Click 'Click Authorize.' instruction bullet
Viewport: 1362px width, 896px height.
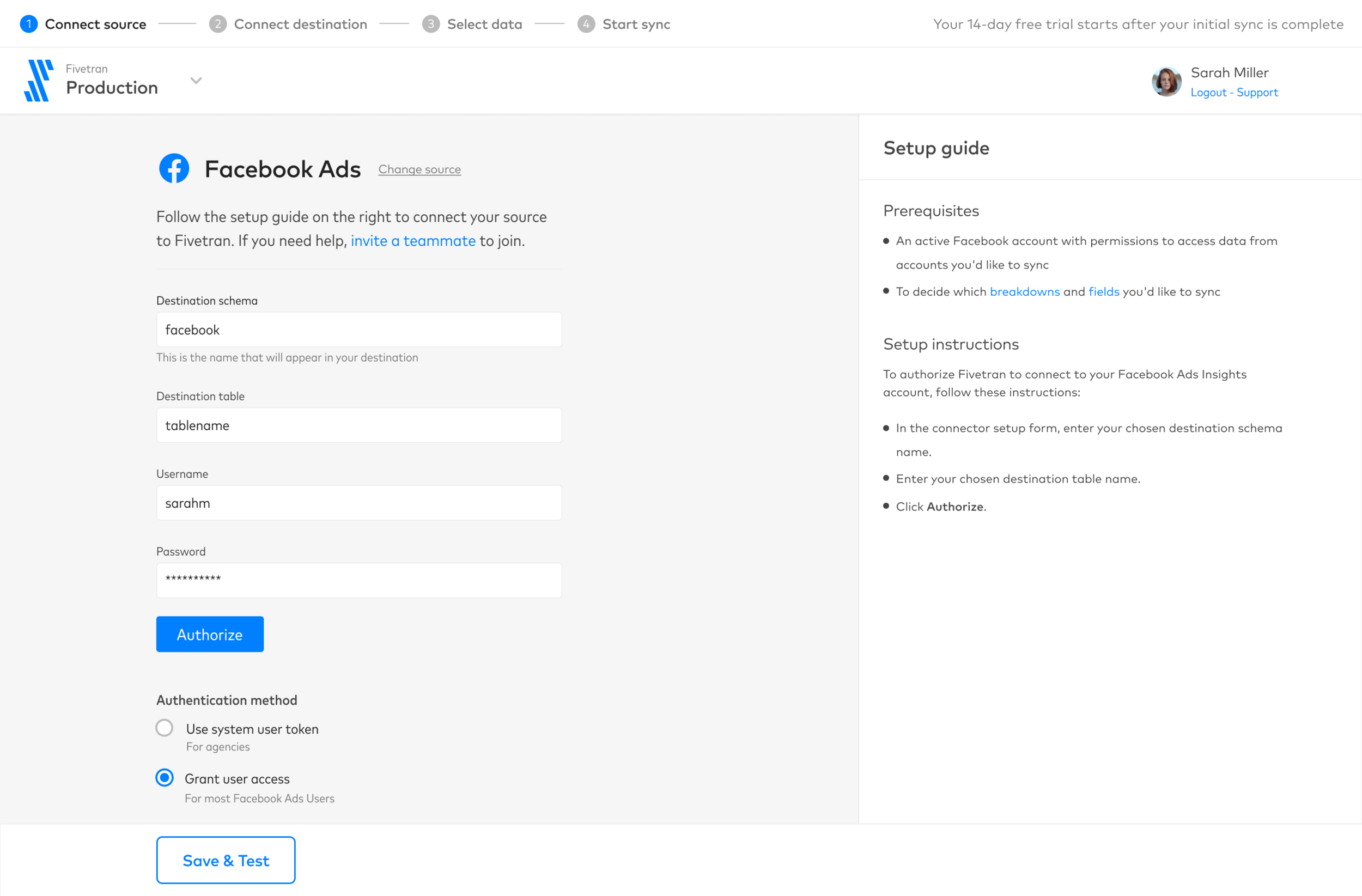pyautogui.click(x=941, y=507)
